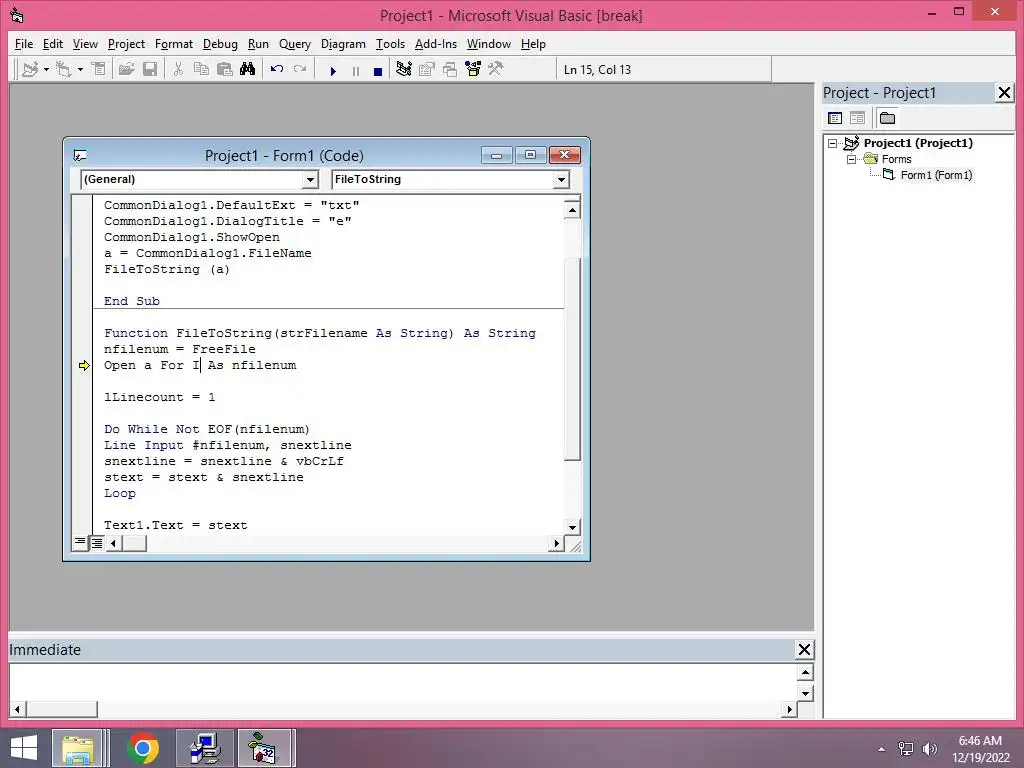Open the Object Browser toolbar icon
Viewport: 1024px width, 768px height.
[x=473, y=69]
